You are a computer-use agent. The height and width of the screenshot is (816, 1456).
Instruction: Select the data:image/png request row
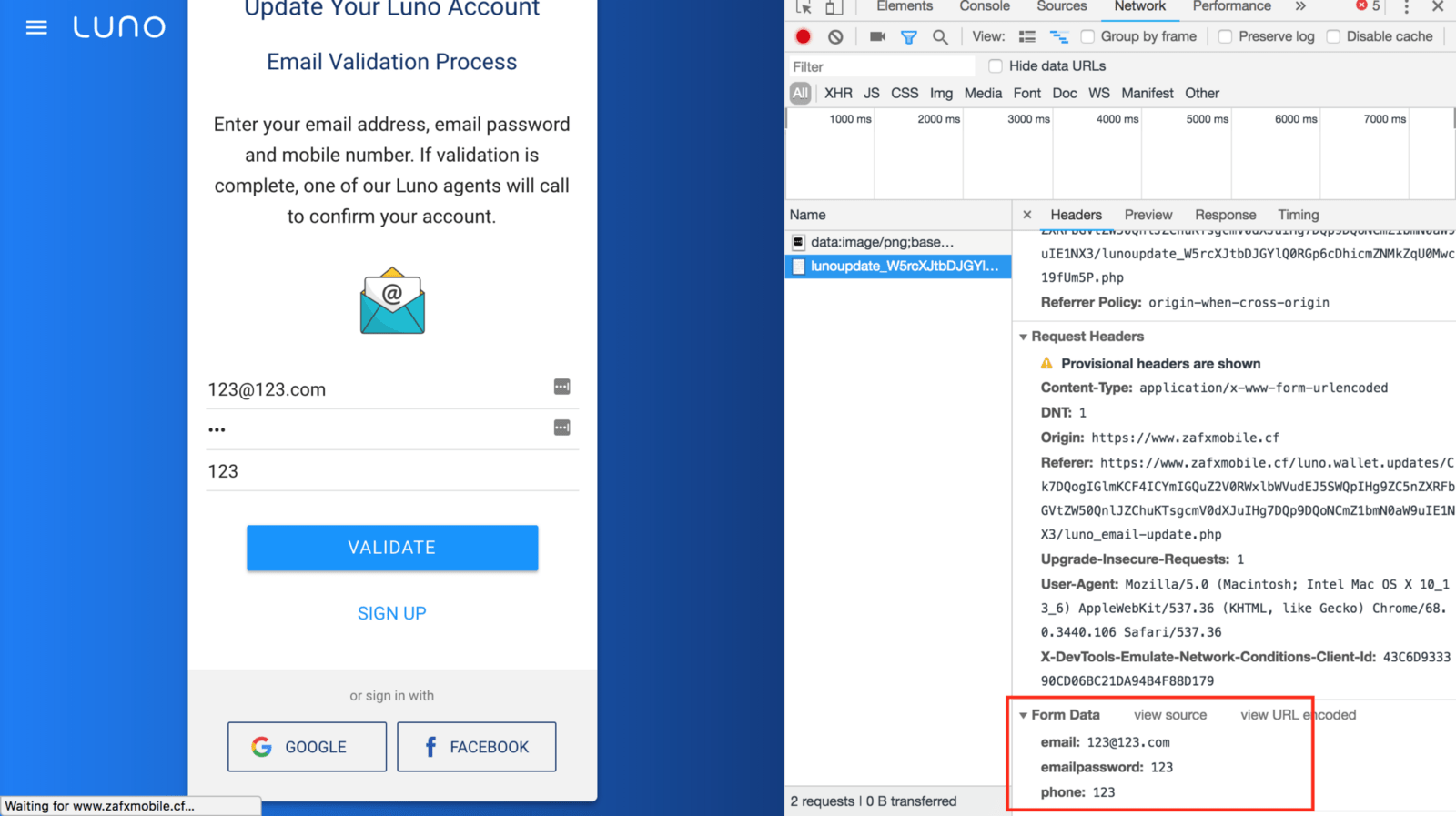pyautogui.click(x=898, y=242)
